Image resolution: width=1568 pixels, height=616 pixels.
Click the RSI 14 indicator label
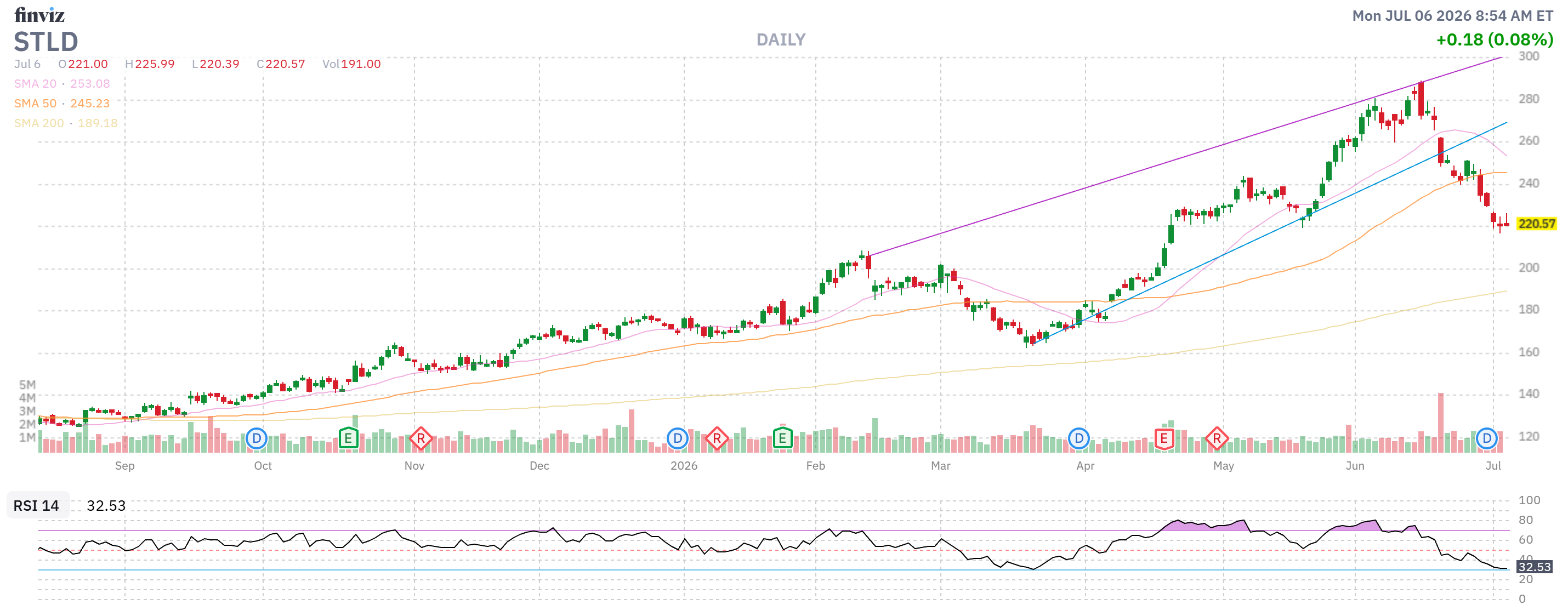[37, 505]
